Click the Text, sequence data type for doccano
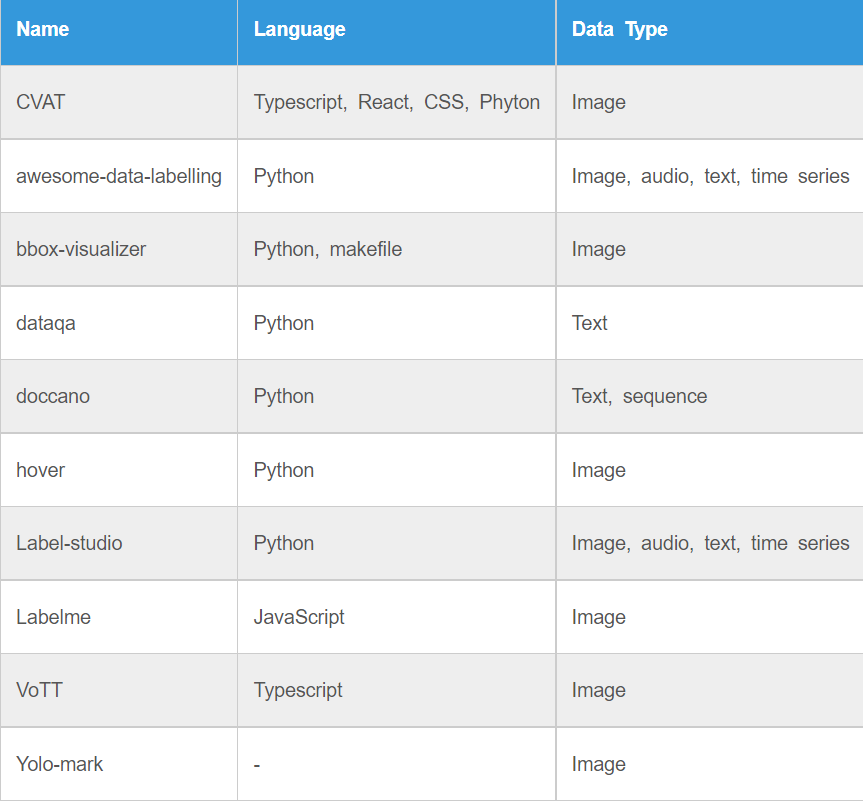The height and width of the screenshot is (802, 863). pyautogui.click(x=638, y=396)
